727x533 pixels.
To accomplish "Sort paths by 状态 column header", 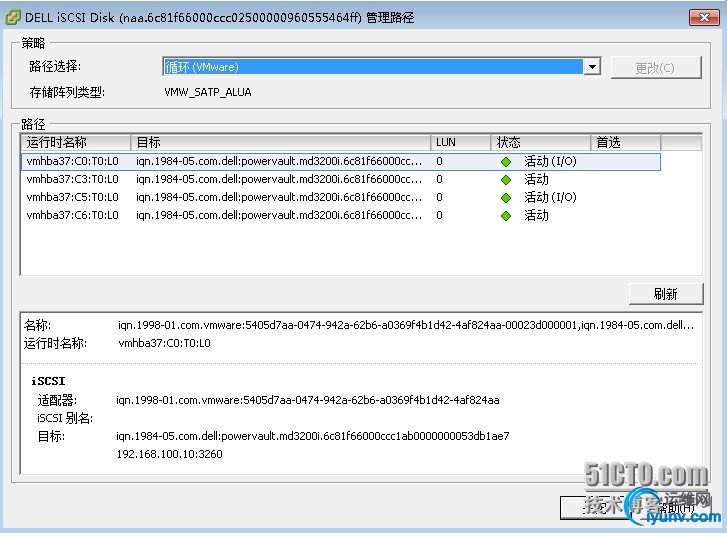I will [541, 142].
